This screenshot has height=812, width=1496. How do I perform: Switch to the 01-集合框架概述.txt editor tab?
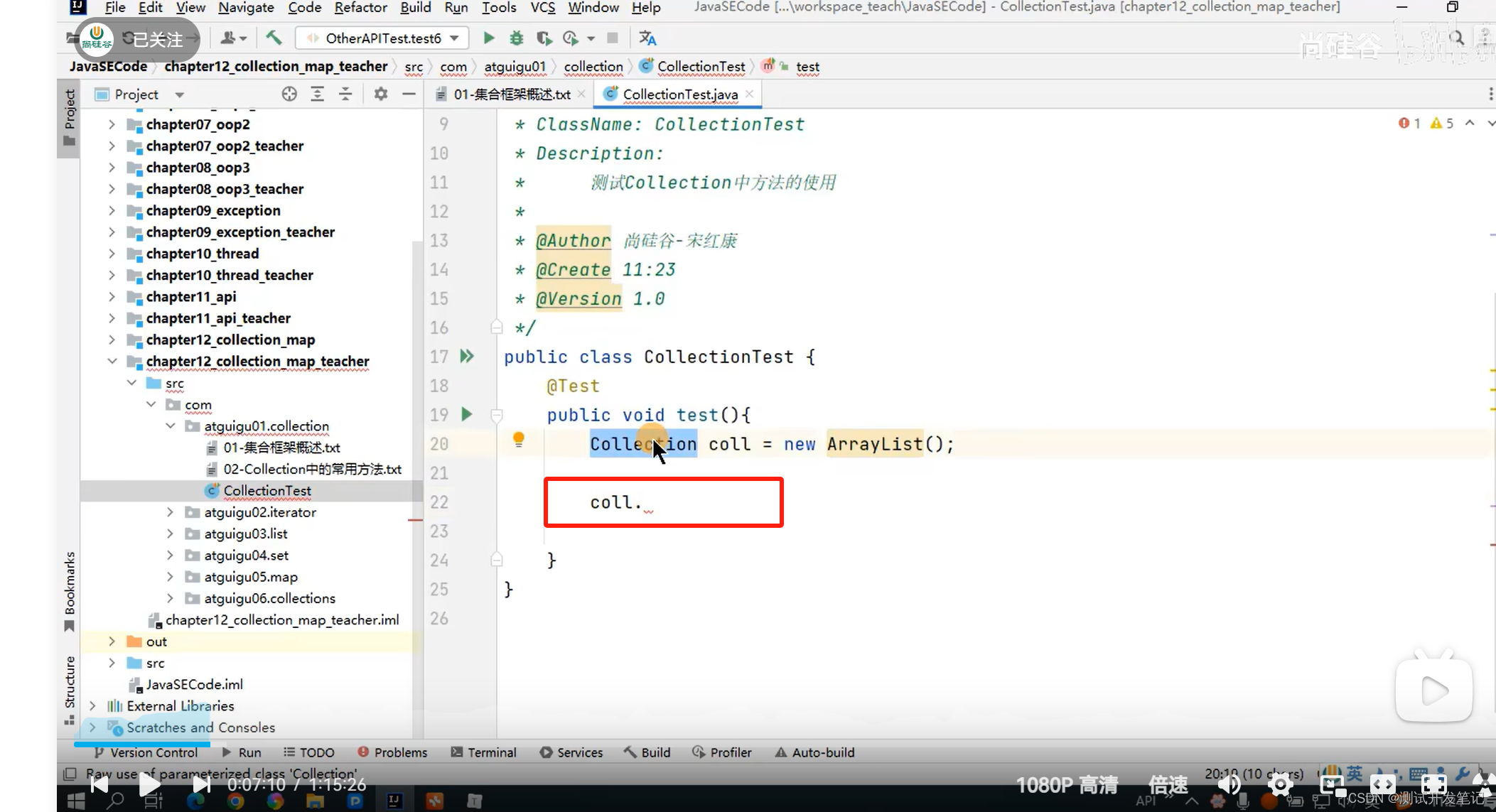511,94
